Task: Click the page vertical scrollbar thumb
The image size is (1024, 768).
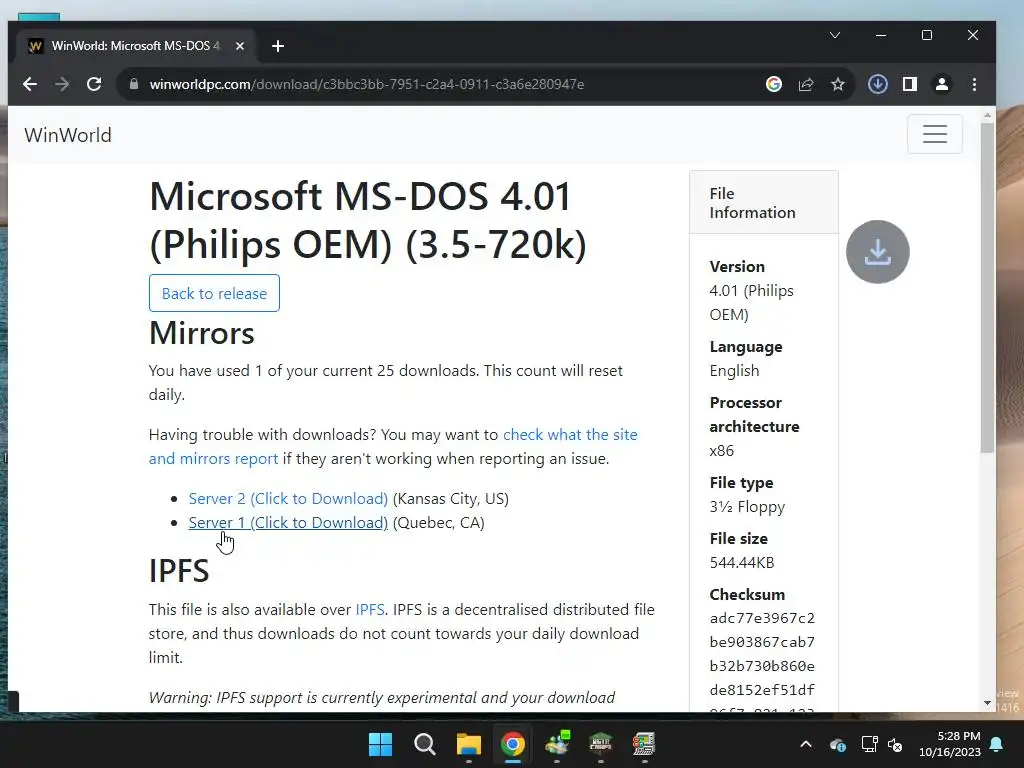Action: [987, 287]
